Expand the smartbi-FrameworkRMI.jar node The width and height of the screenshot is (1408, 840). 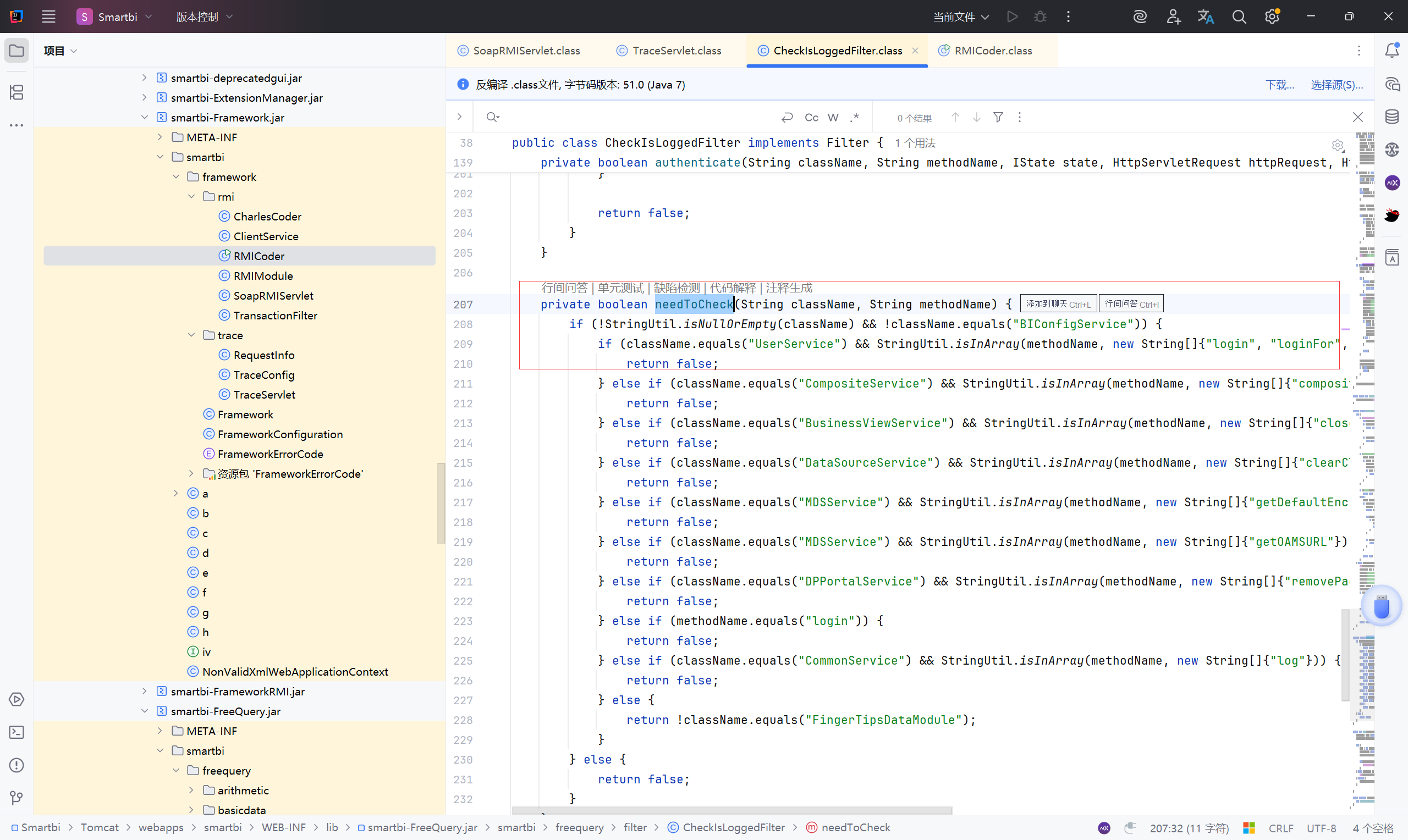[x=144, y=691]
